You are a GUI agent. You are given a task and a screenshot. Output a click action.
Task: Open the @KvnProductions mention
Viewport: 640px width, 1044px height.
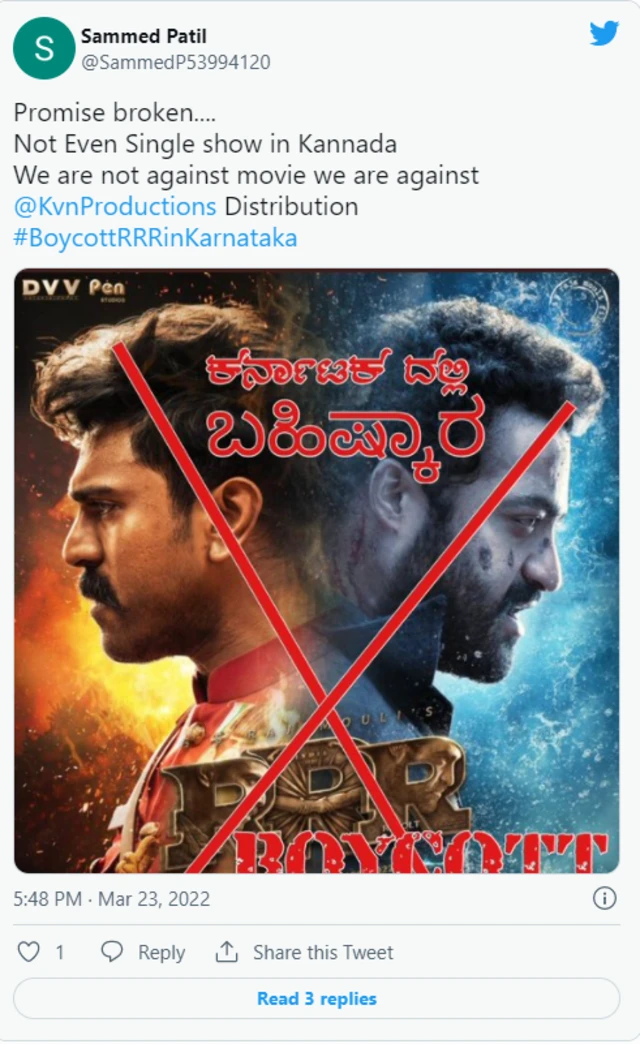[115, 206]
